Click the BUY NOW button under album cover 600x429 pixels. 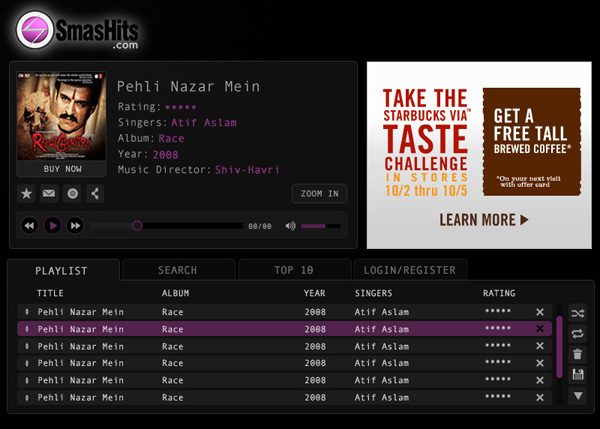pos(62,169)
